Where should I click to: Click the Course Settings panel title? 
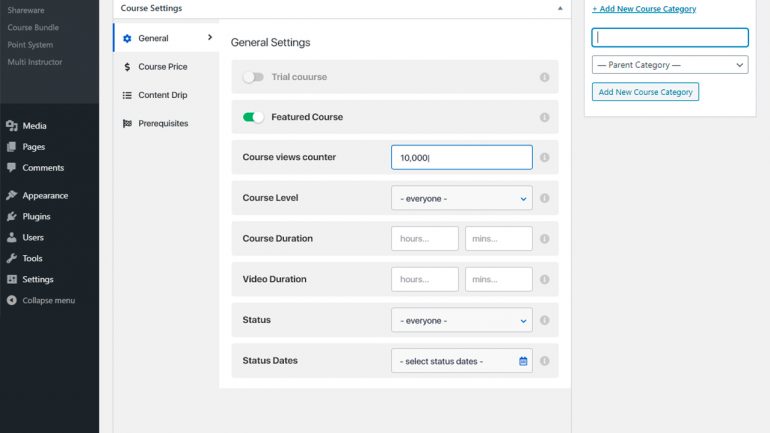[151, 8]
